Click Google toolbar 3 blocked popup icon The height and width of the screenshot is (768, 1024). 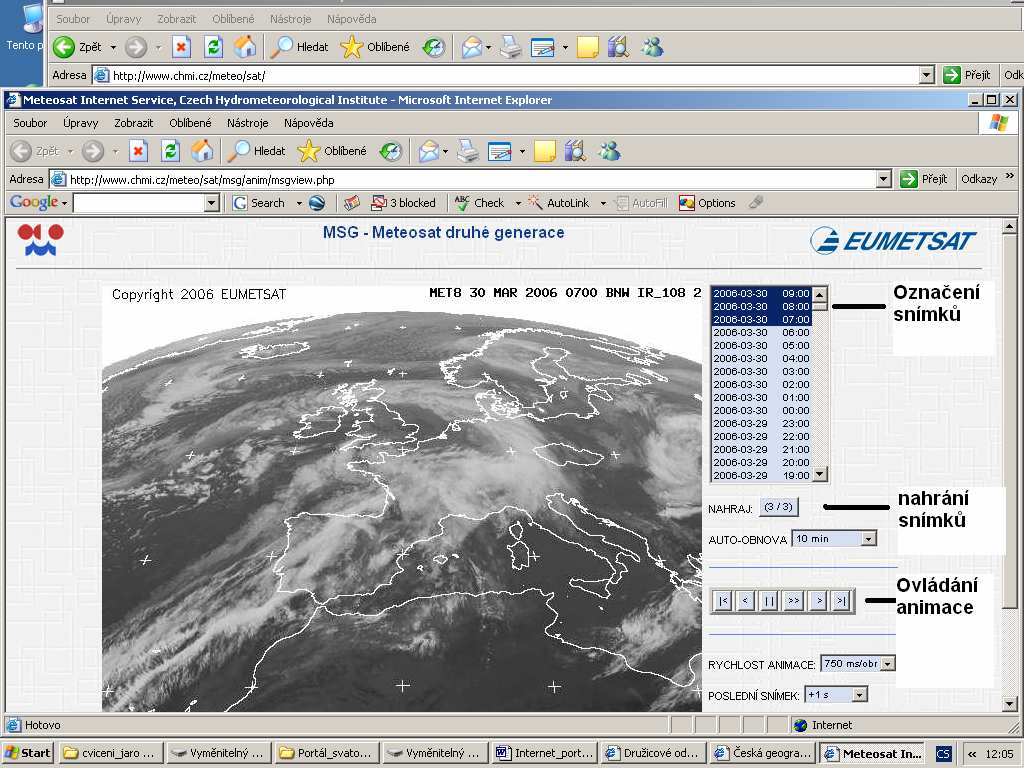pos(403,203)
